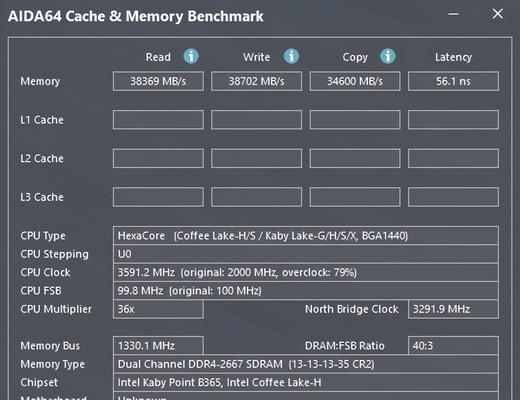Select the Memory read value 38369 MB/s
Image resolution: width=520 pixels, height=400 pixels.
pos(158,81)
